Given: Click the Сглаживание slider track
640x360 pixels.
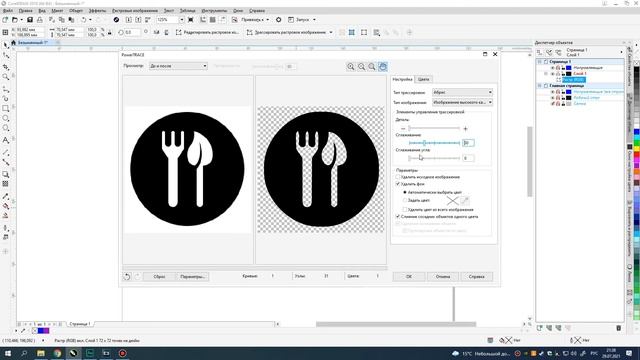Looking at the screenshot, I should point(434,143).
